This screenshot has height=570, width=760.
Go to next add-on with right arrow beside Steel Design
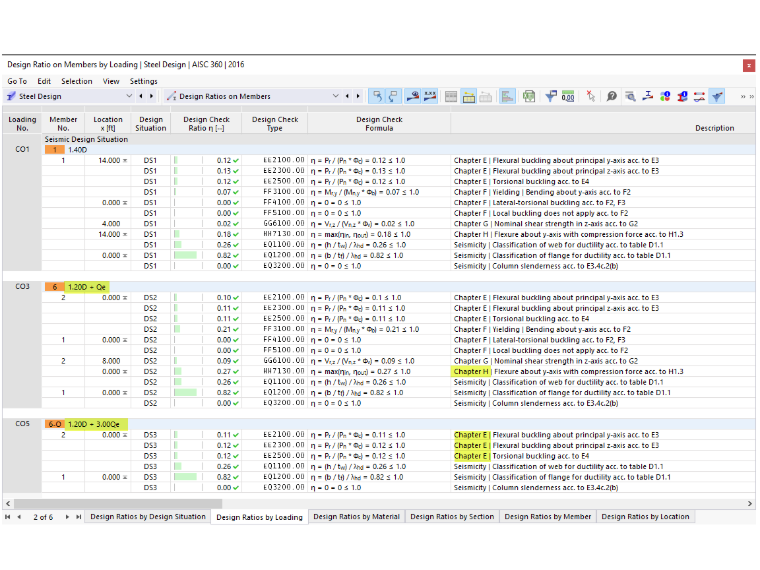point(152,96)
